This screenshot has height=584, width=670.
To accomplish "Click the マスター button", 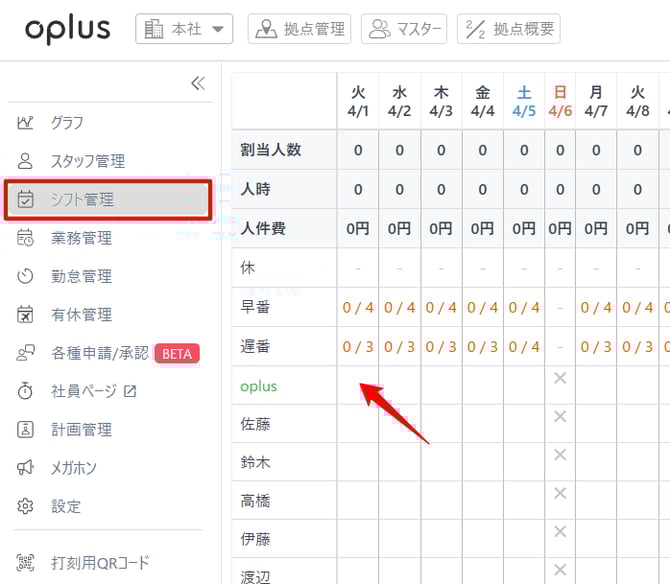I will coord(404,29).
